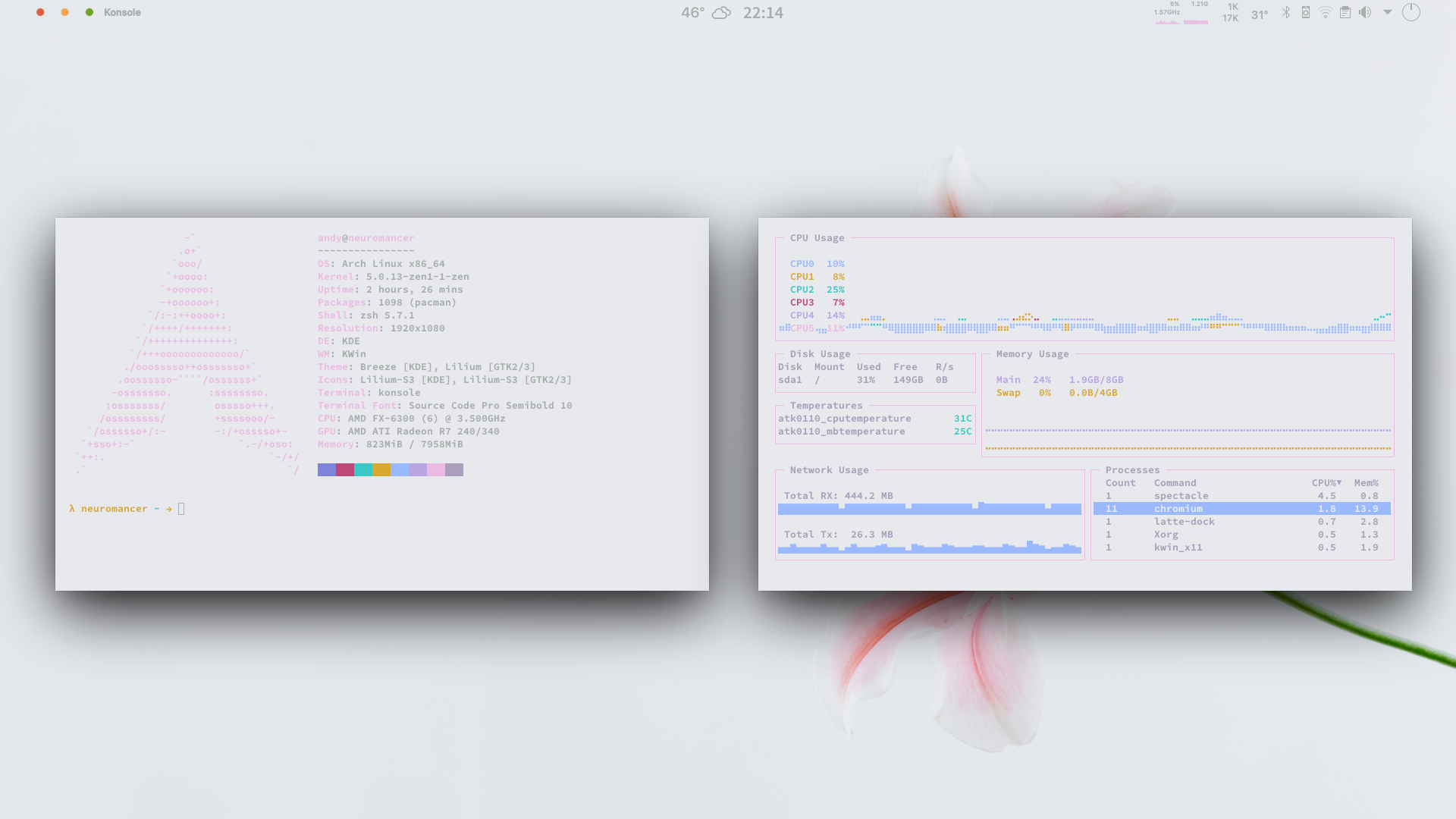This screenshot has width=1456, height=819.
Task: Select the kwin_x11 process row
Action: pos(1242,548)
